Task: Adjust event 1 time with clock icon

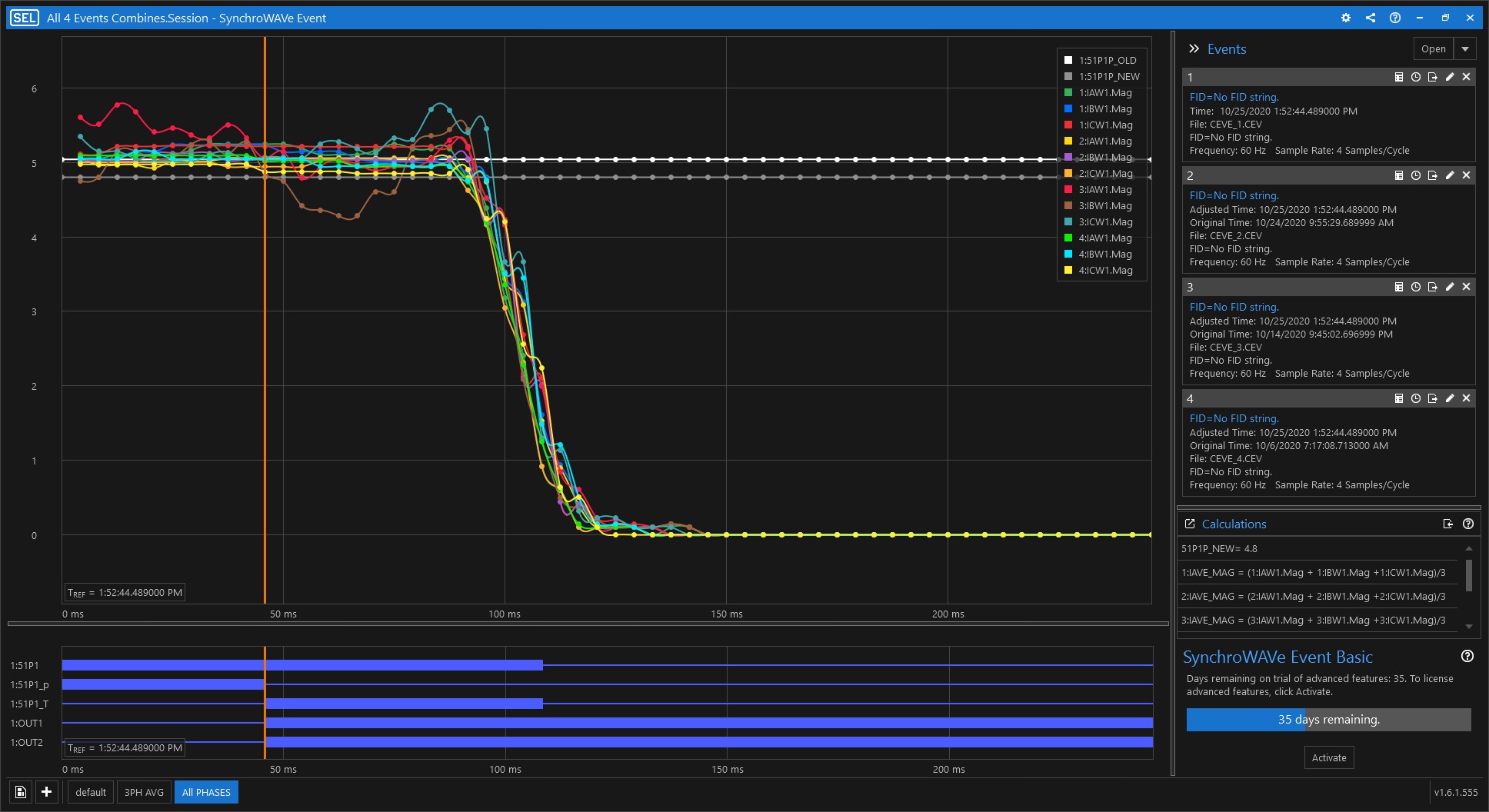Action: [1416, 77]
